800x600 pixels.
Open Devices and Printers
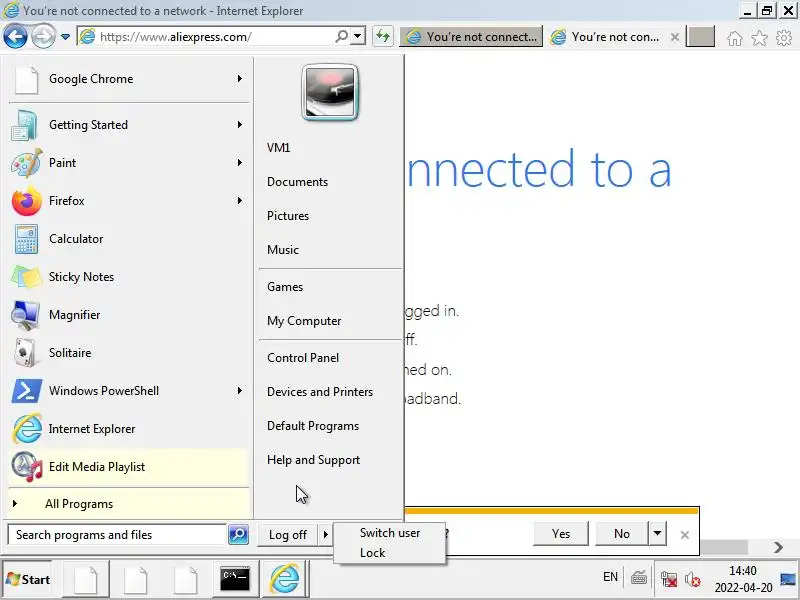tap(320, 392)
